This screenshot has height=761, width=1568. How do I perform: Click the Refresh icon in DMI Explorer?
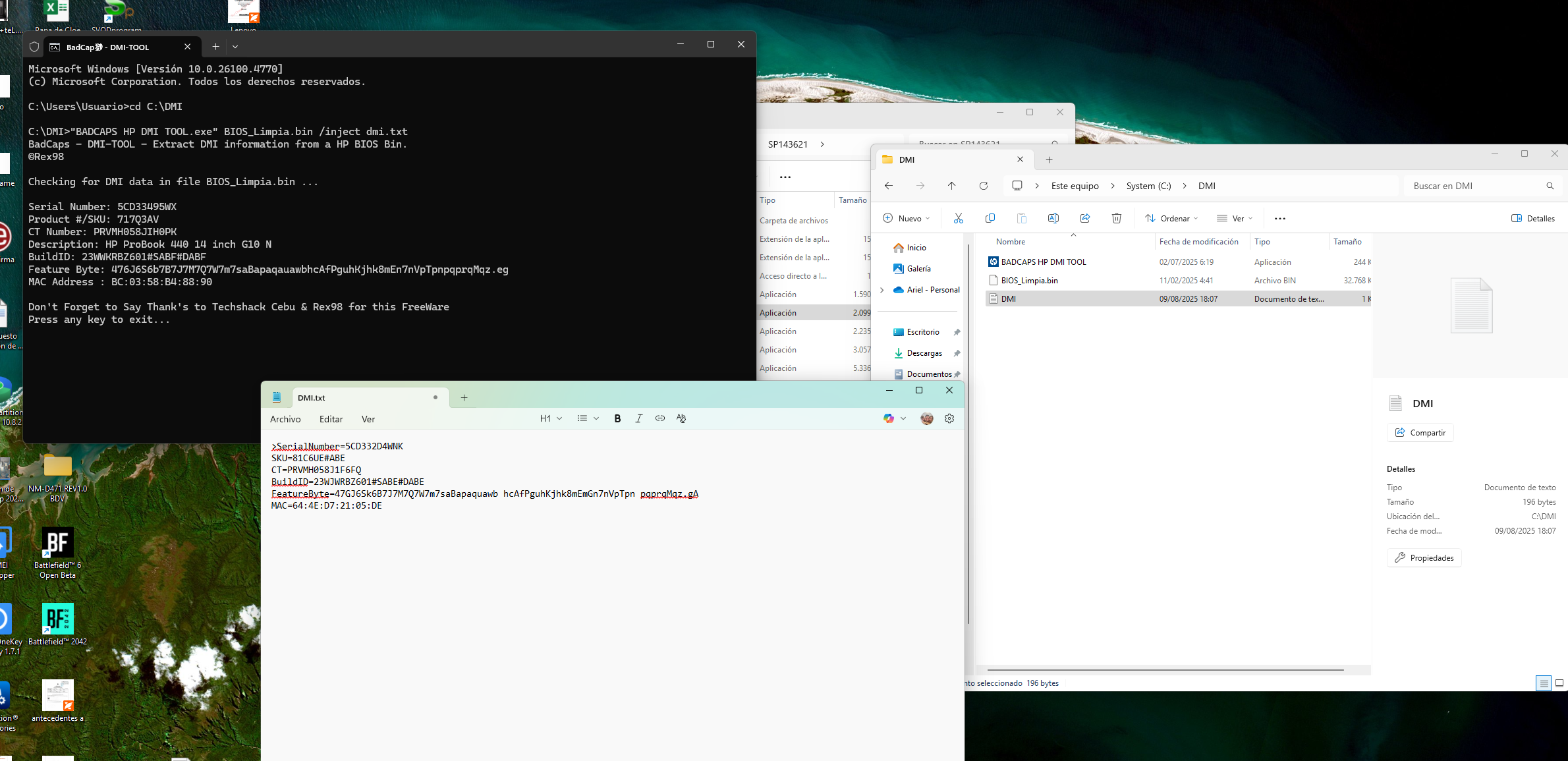tap(984, 186)
